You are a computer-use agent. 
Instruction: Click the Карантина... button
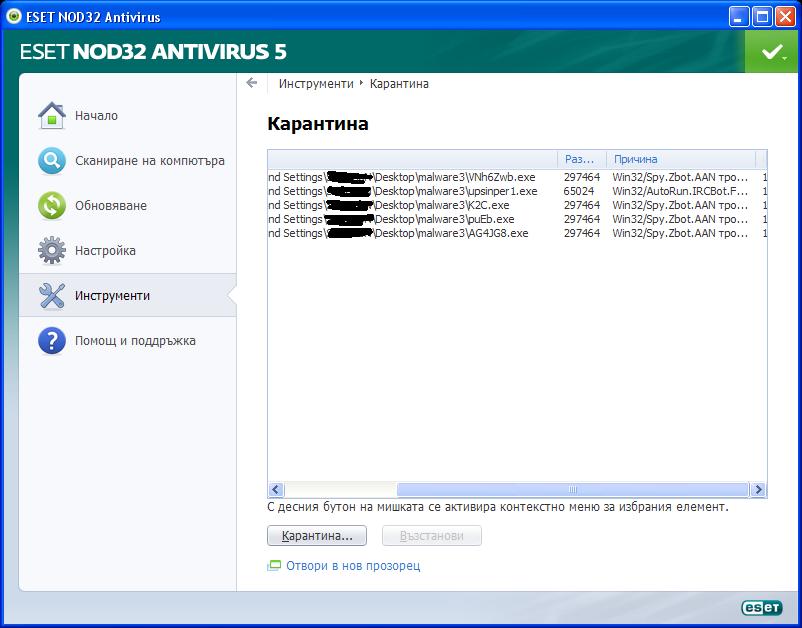(x=317, y=536)
